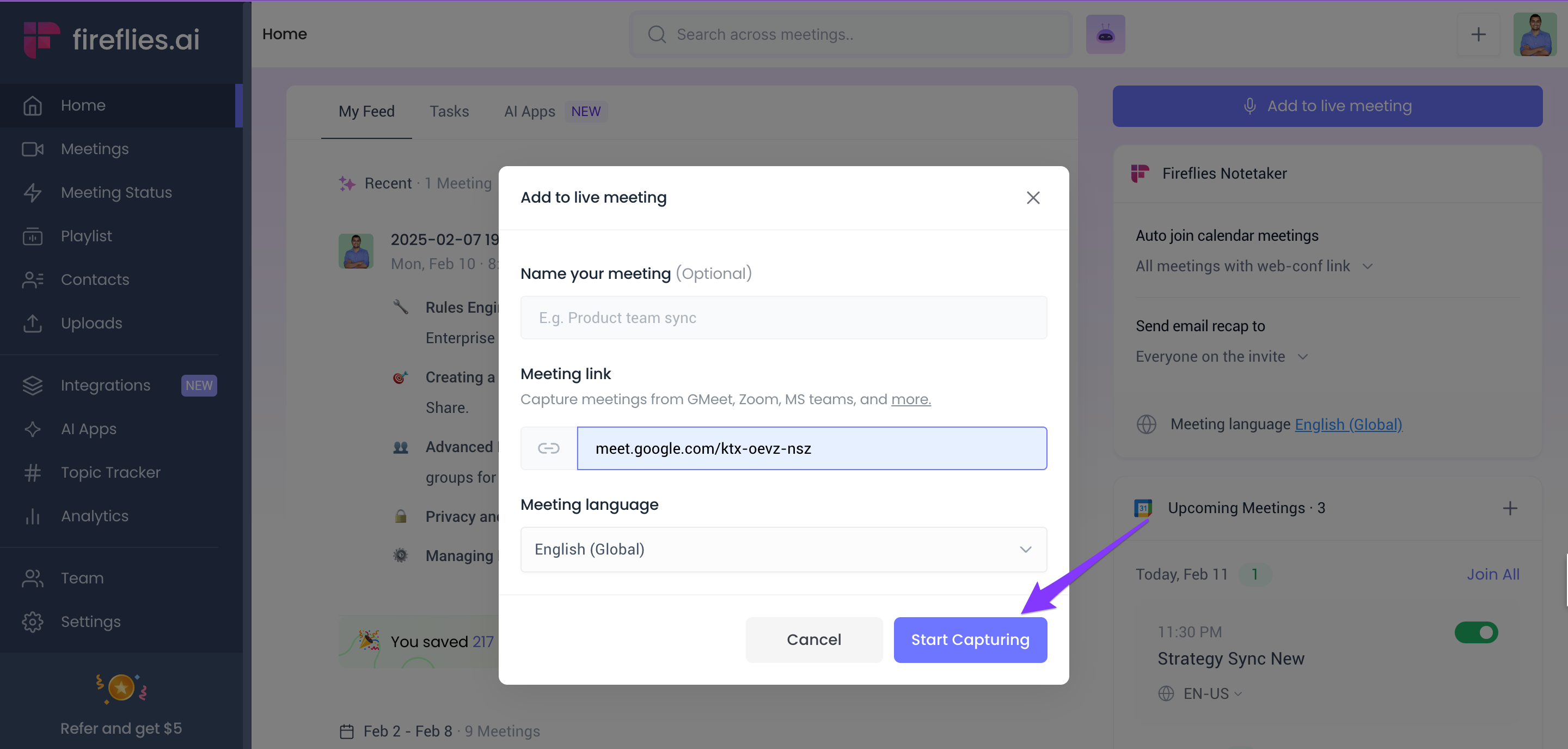Click the Strategy Sync New meeting title
The image size is (1568, 749).
pyautogui.click(x=1231, y=659)
